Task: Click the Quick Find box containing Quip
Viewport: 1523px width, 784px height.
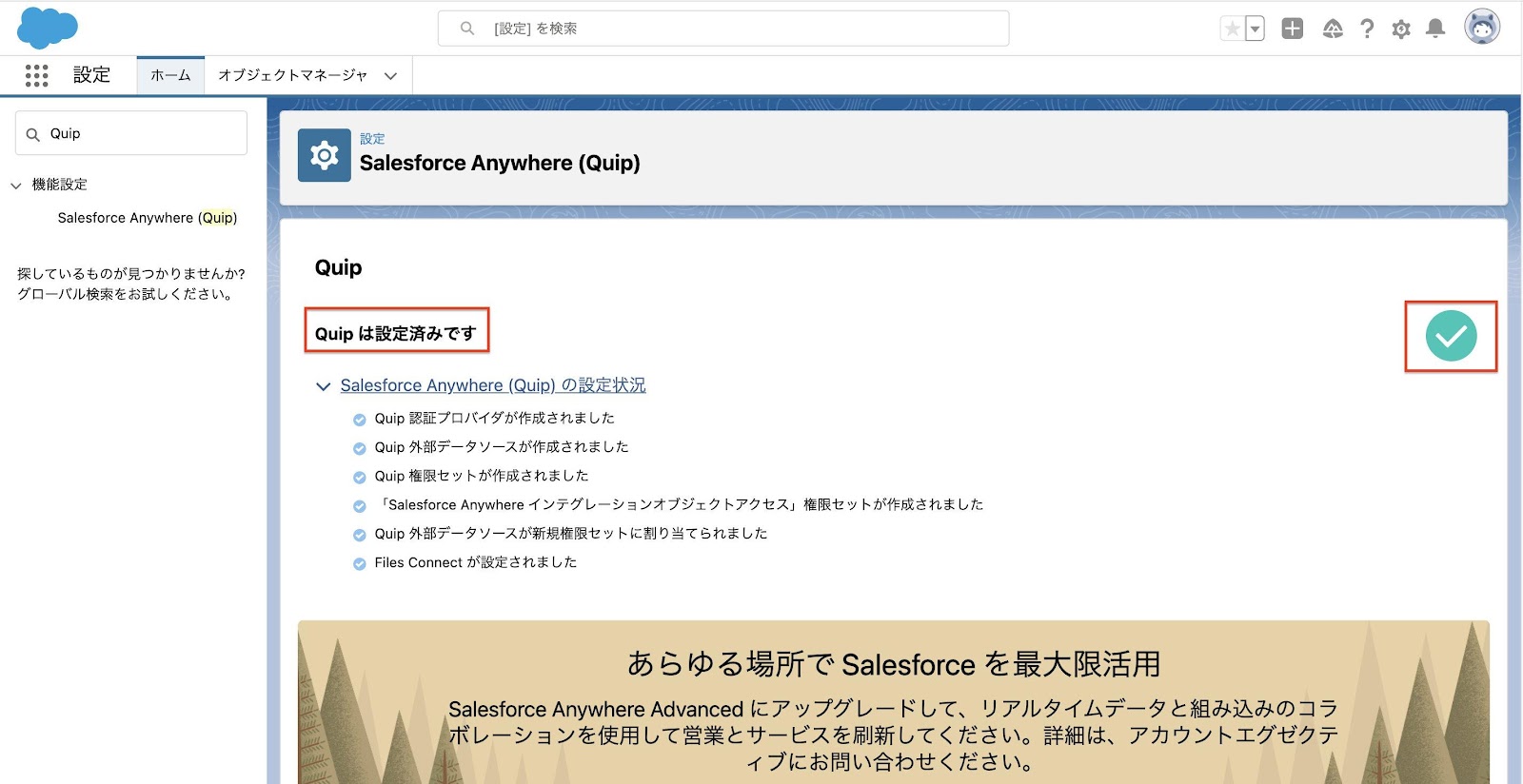Action: click(x=131, y=133)
